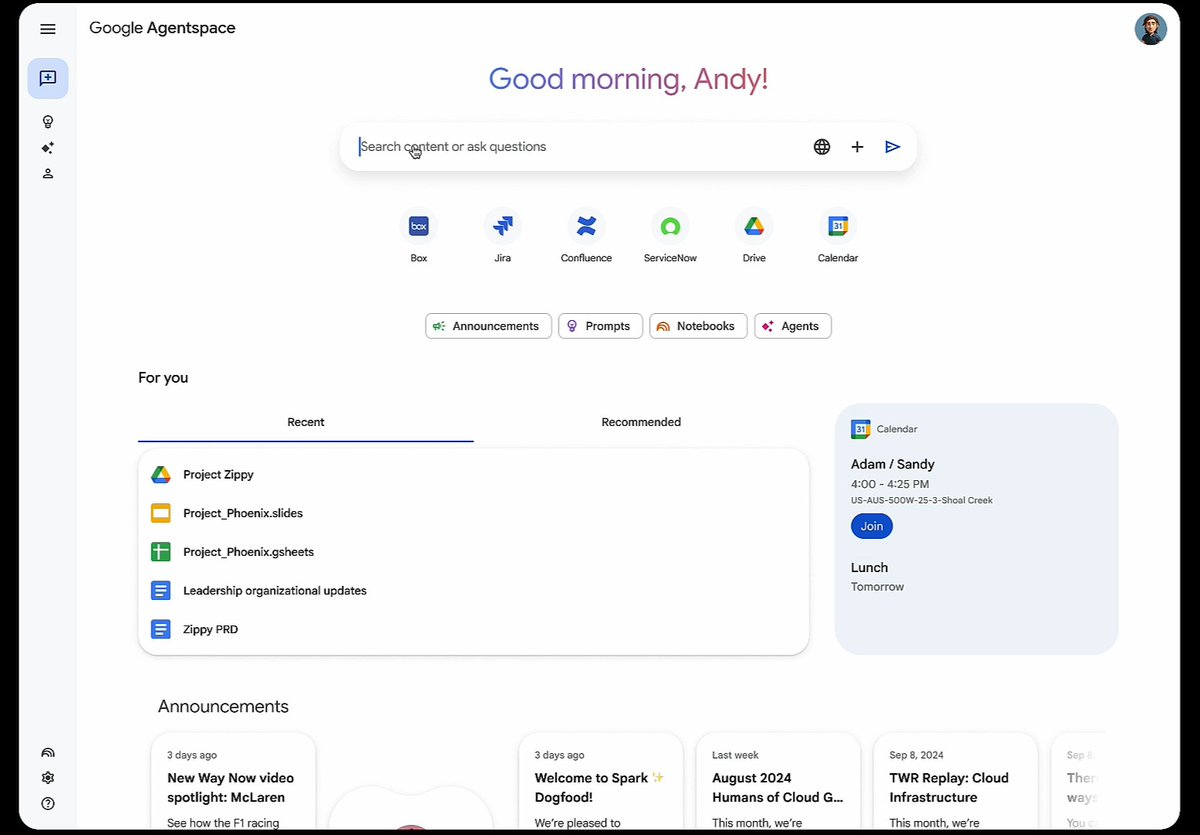Open the lightbulb prompts icon in sidebar
This screenshot has width=1200, height=835.
click(47, 122)
